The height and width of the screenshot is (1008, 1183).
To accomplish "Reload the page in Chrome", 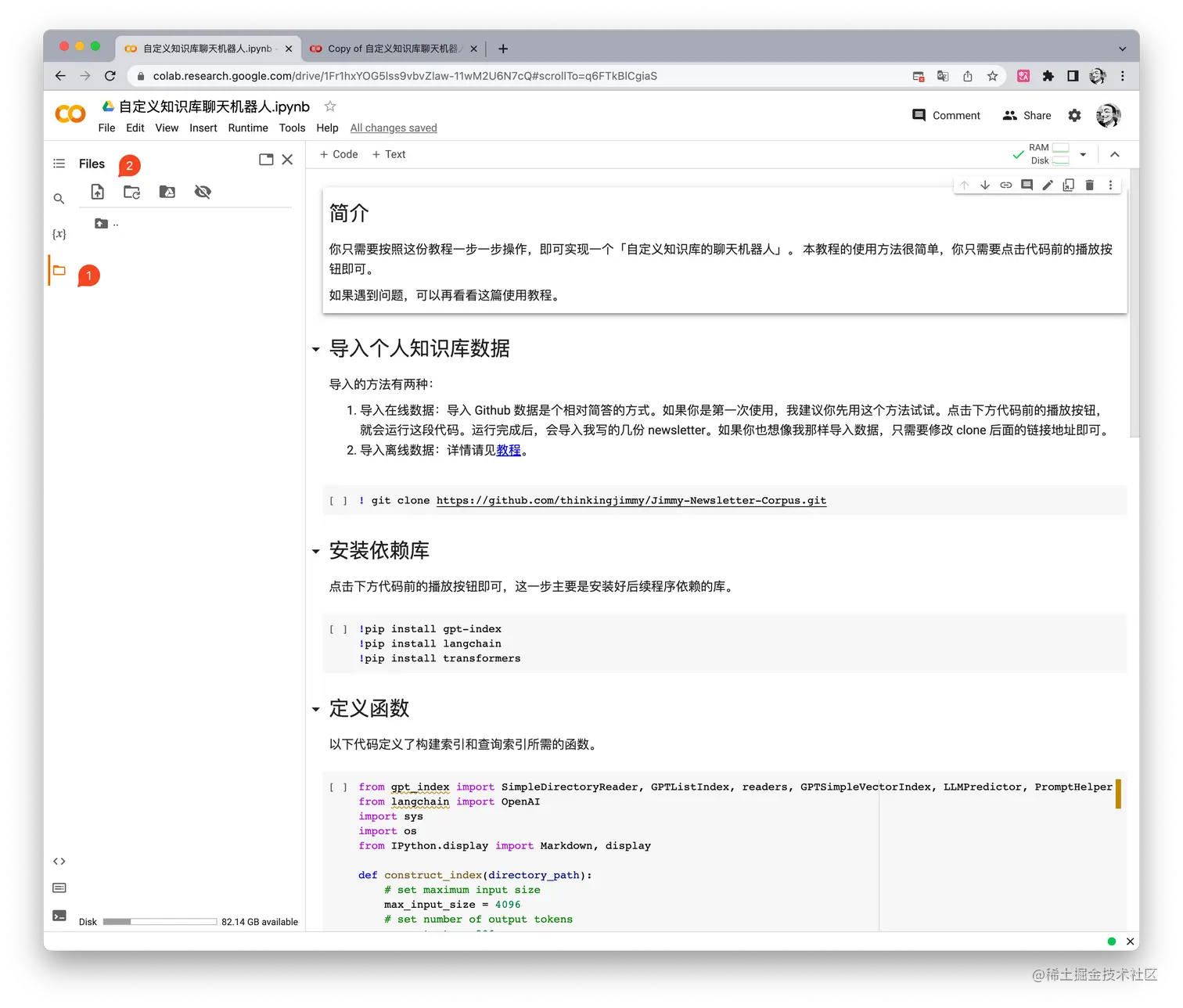I will (110, 76).
